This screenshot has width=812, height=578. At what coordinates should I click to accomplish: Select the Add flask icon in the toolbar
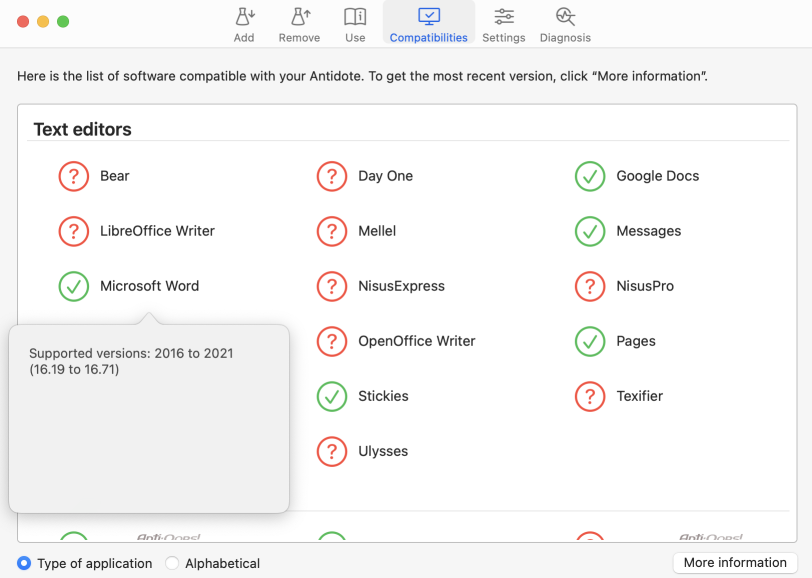click(x=244, y=22)
